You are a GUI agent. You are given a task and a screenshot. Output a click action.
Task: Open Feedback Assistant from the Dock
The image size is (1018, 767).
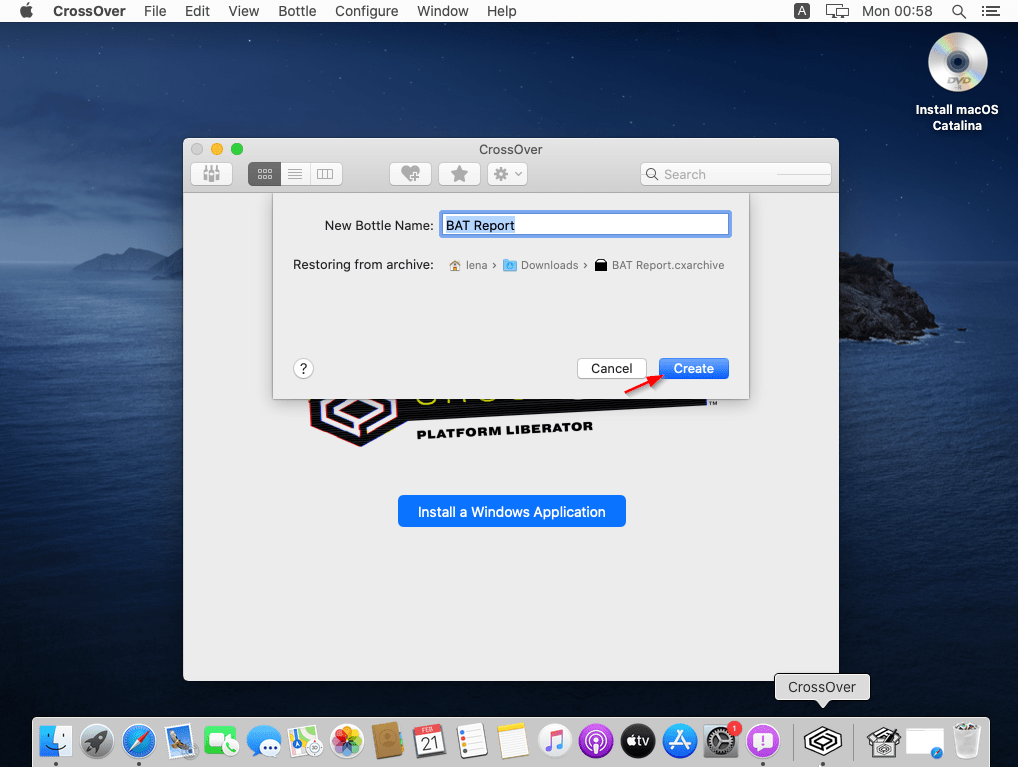click(763, 741)
